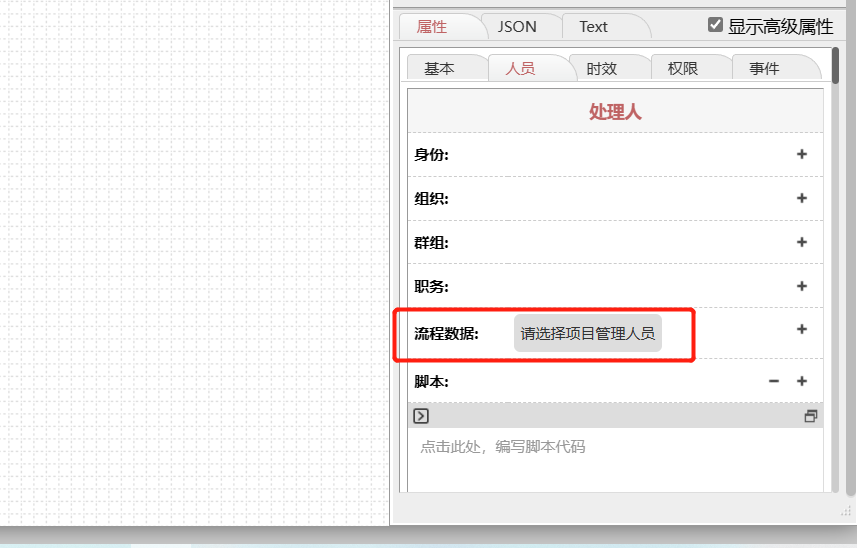Click the 群组 label
857x548 pixels.
coord(431,242)
